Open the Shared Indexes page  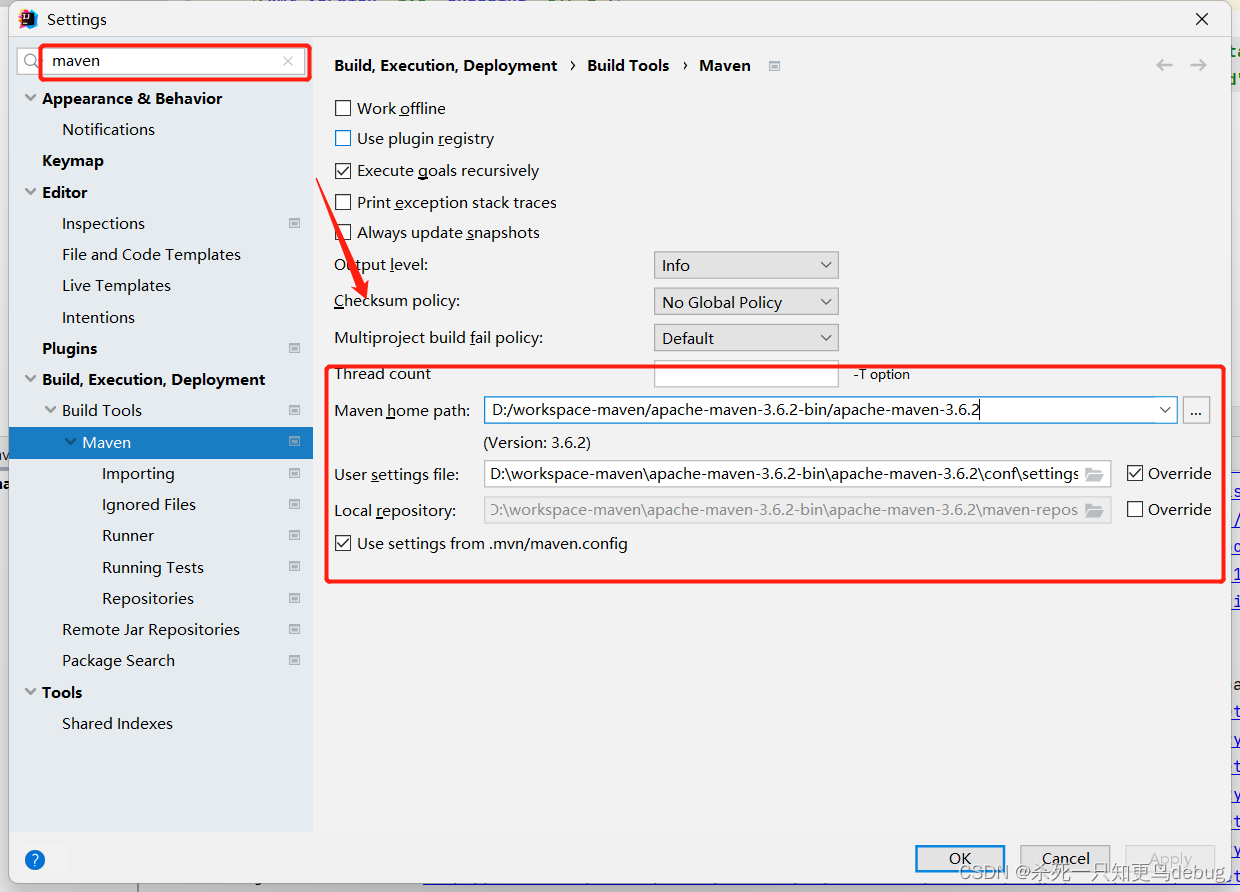117,723
